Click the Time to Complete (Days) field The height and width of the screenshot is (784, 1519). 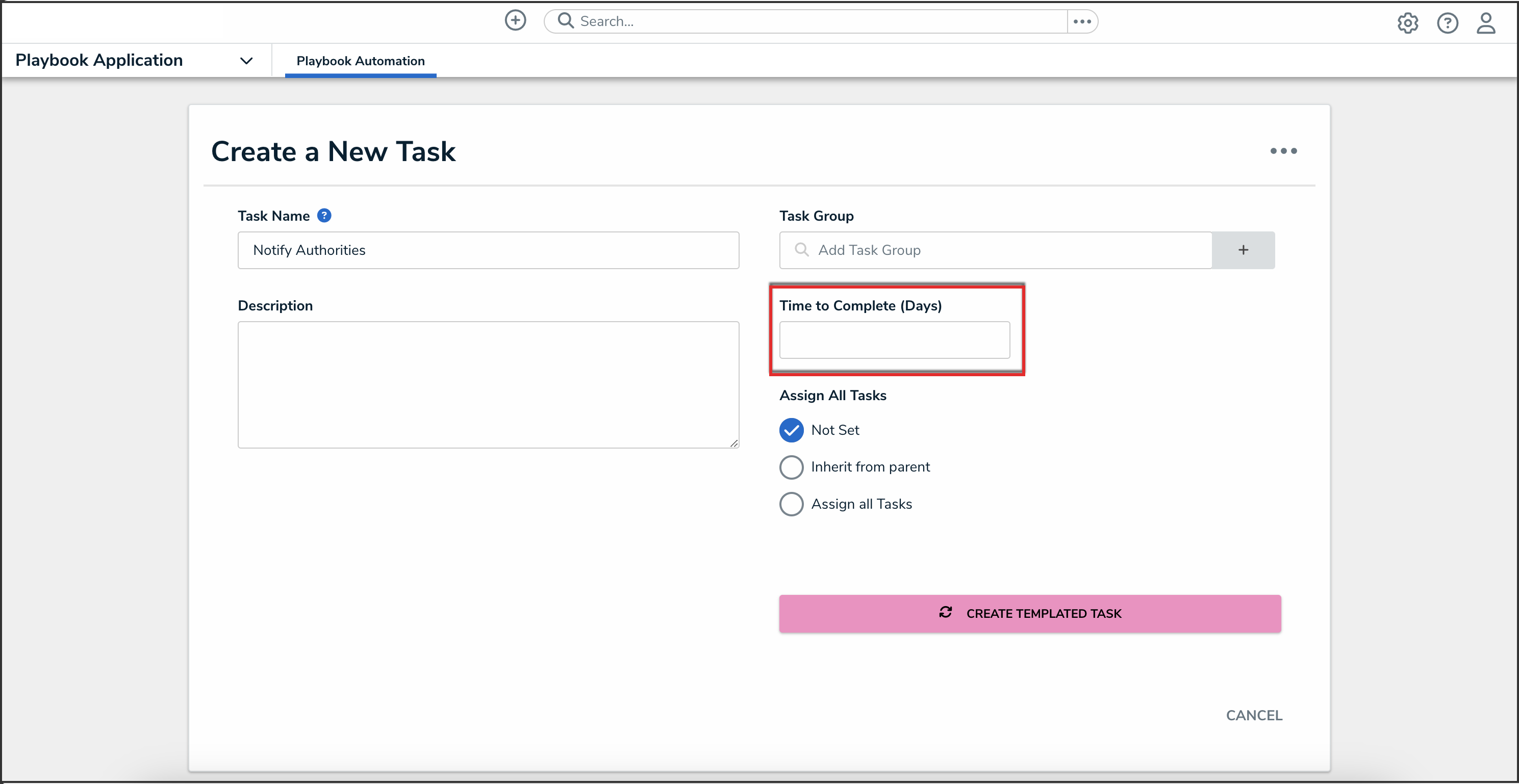click(x=894, y=340)
